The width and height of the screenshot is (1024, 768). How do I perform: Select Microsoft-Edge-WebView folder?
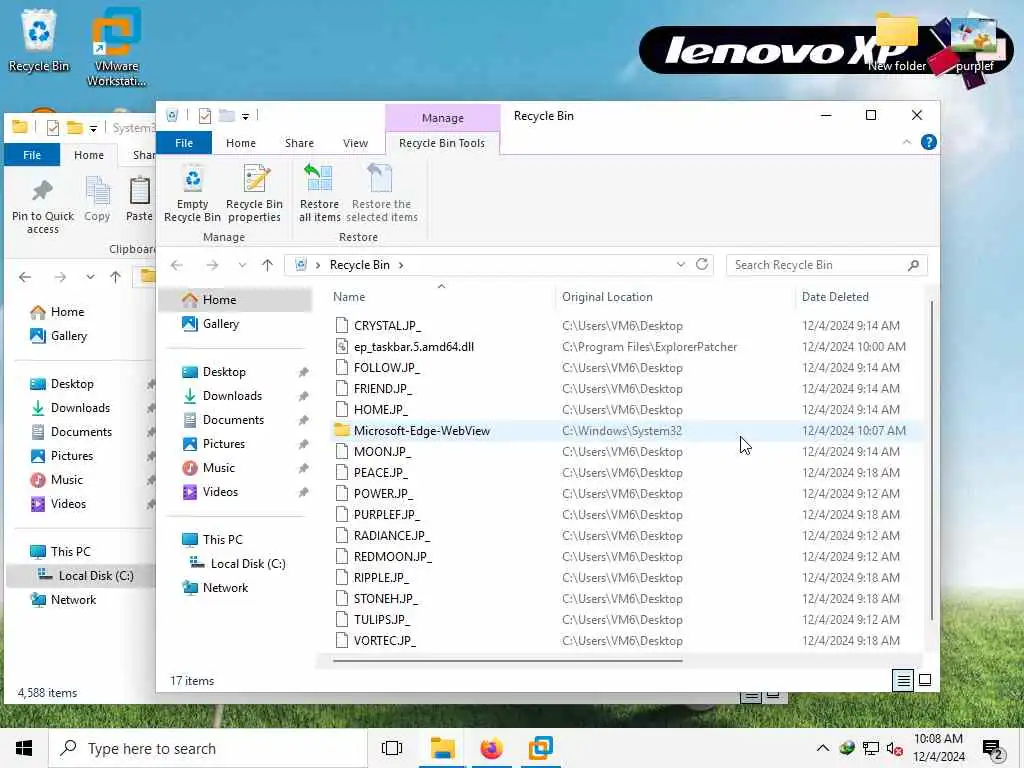[x=421, y=430]
